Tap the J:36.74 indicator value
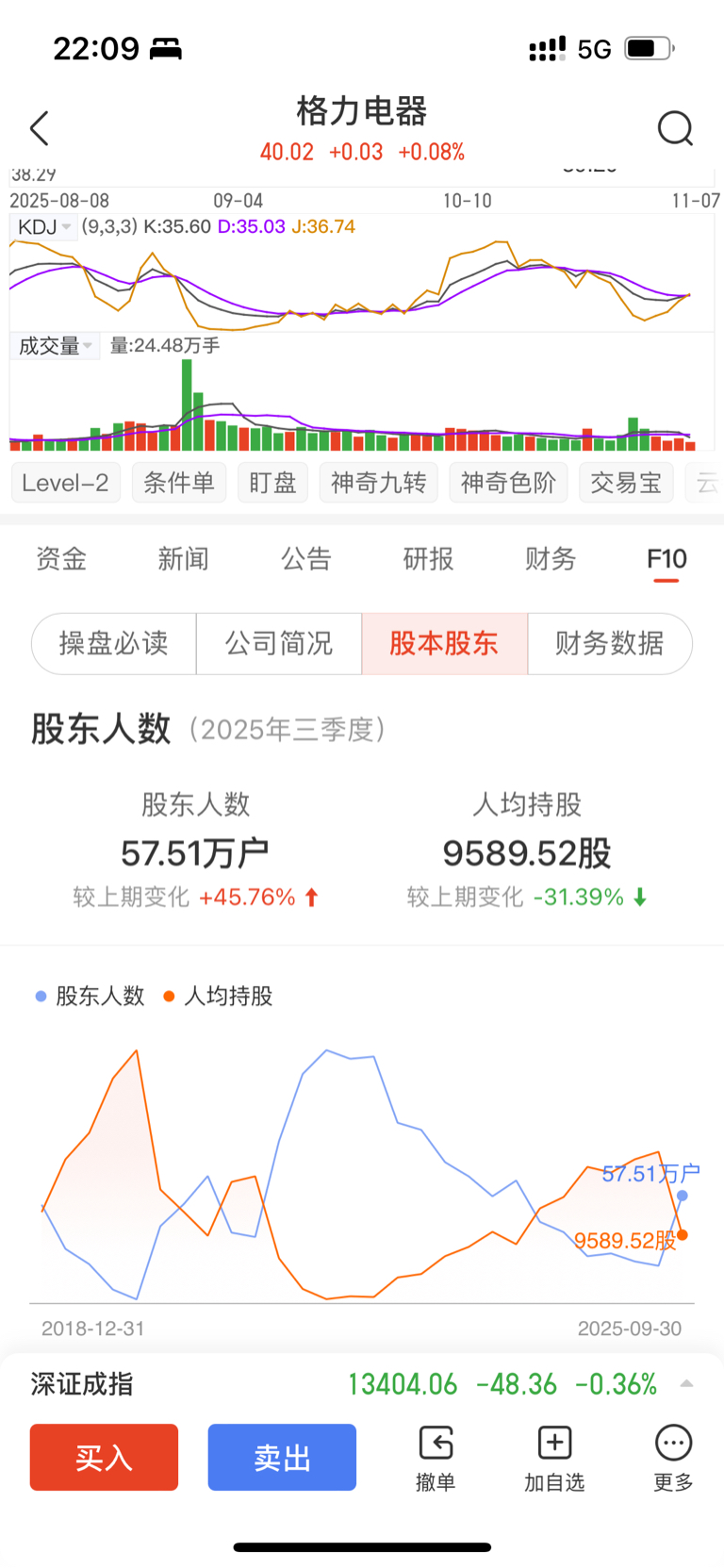724x1568 pixels. tap(323, 227)
